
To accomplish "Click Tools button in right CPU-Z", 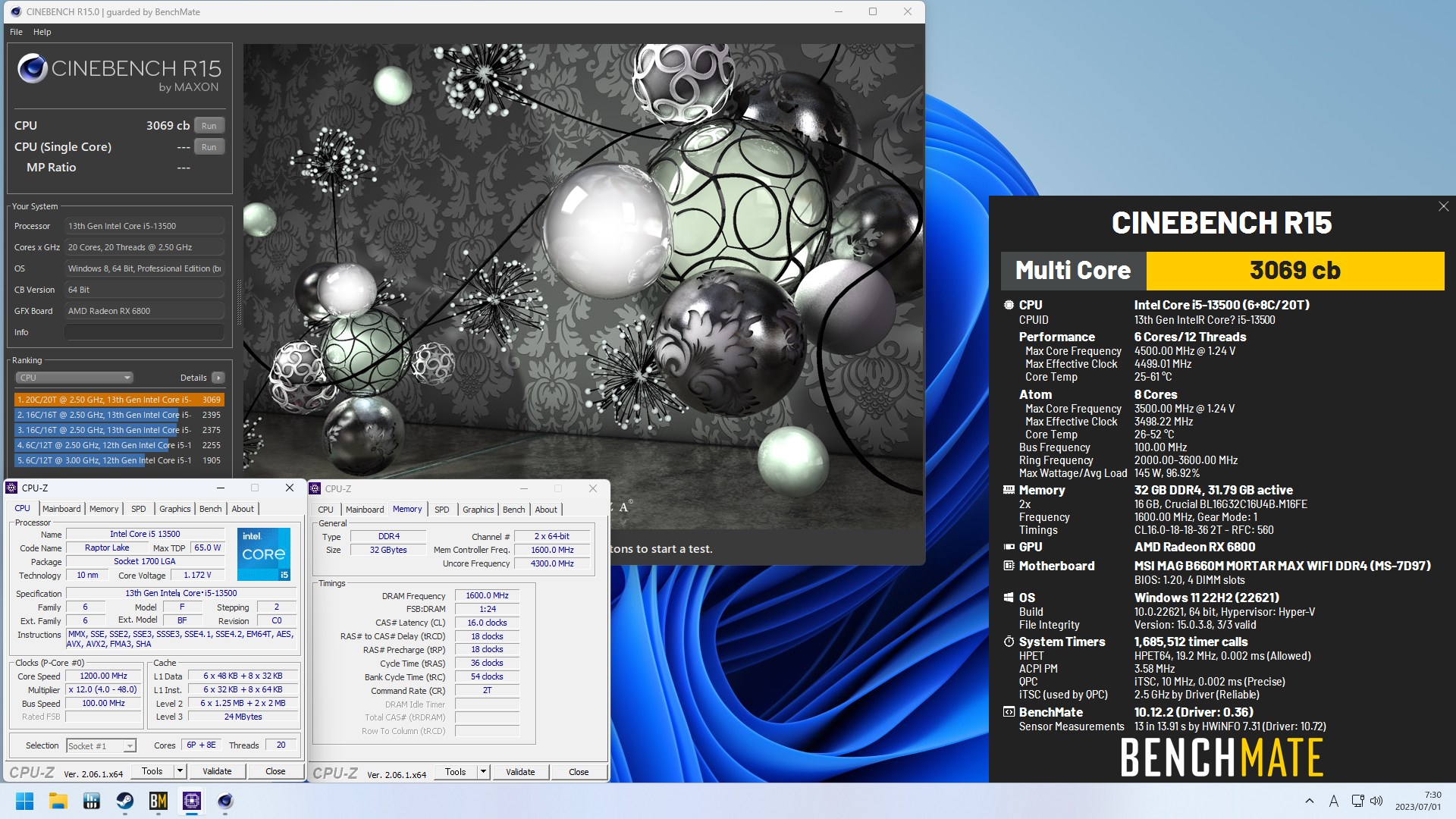I will (456, 772).
